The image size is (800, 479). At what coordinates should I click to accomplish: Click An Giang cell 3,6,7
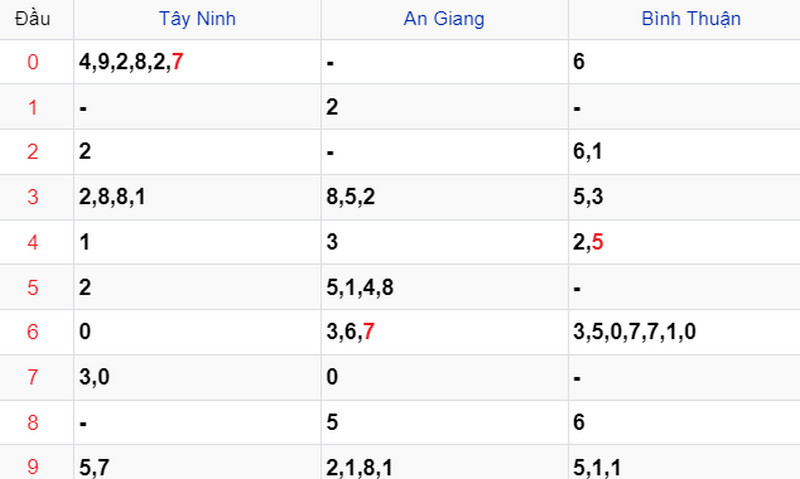(x=350, y=331)
